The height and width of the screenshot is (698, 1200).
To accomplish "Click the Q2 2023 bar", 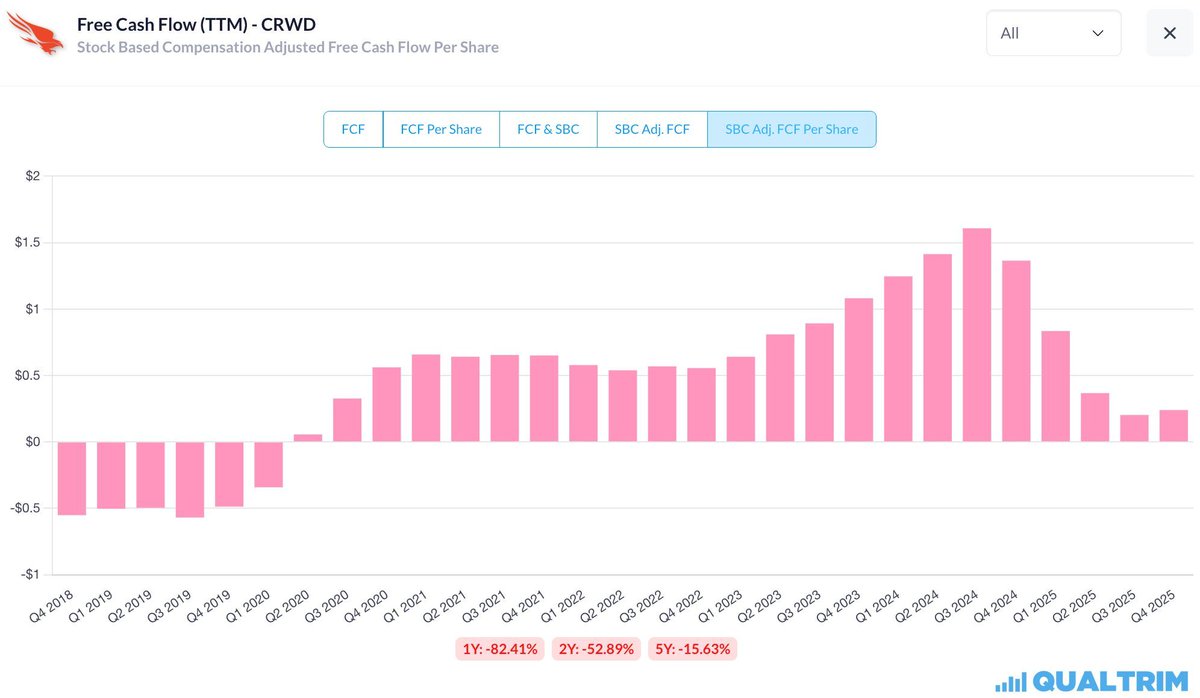I will (780, 388).
